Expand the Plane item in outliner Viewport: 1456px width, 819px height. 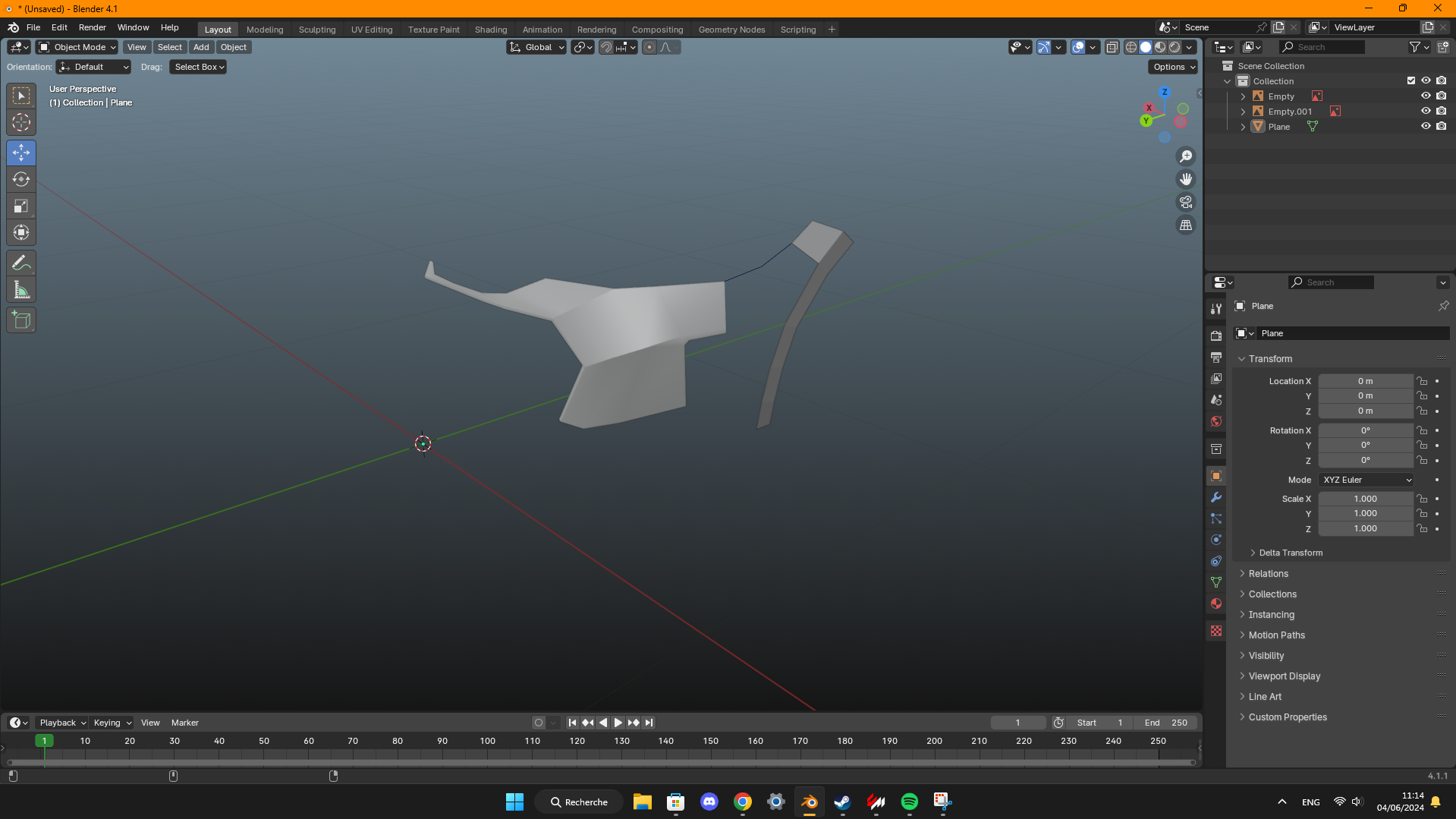pos(1243,127)
